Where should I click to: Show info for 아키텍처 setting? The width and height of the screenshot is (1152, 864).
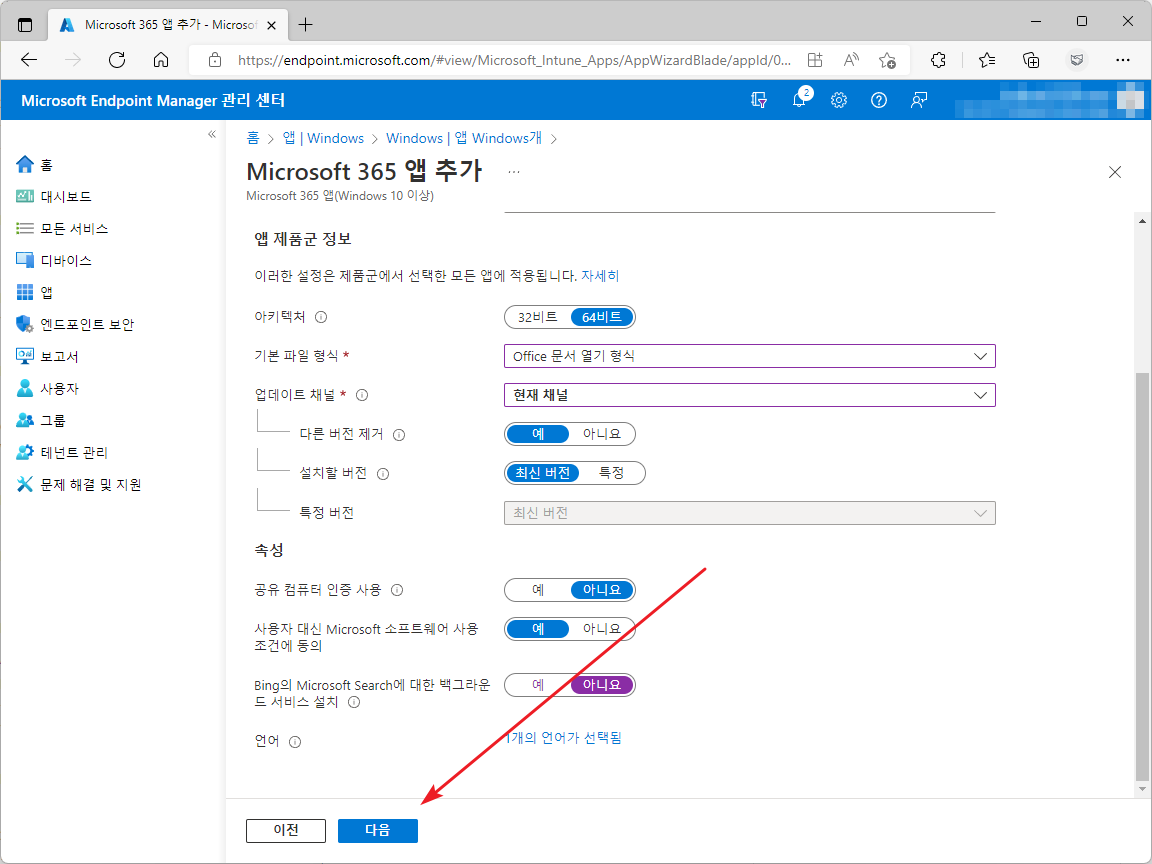pos(321,317)
